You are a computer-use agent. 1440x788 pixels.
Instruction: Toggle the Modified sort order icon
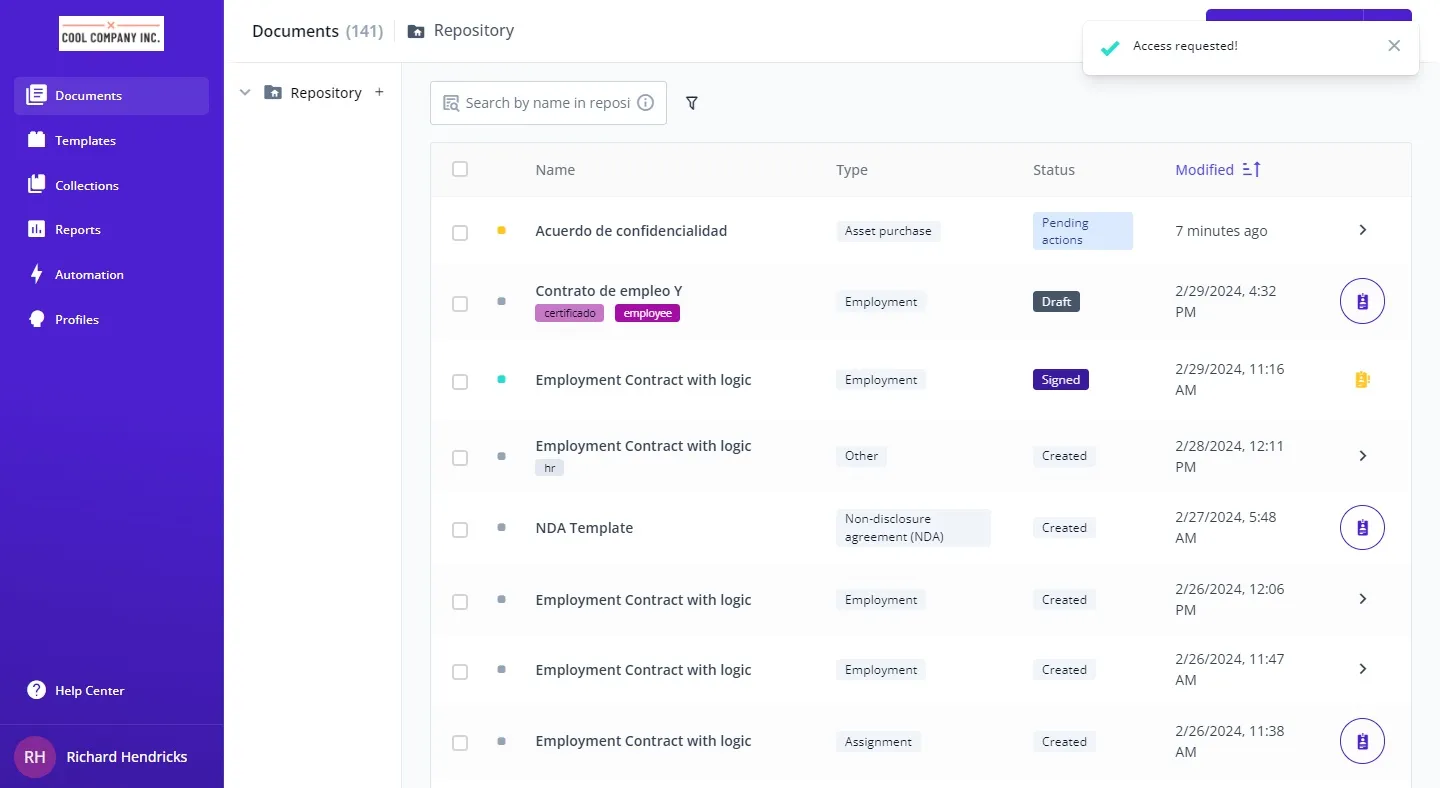(x=1251, y=170)
